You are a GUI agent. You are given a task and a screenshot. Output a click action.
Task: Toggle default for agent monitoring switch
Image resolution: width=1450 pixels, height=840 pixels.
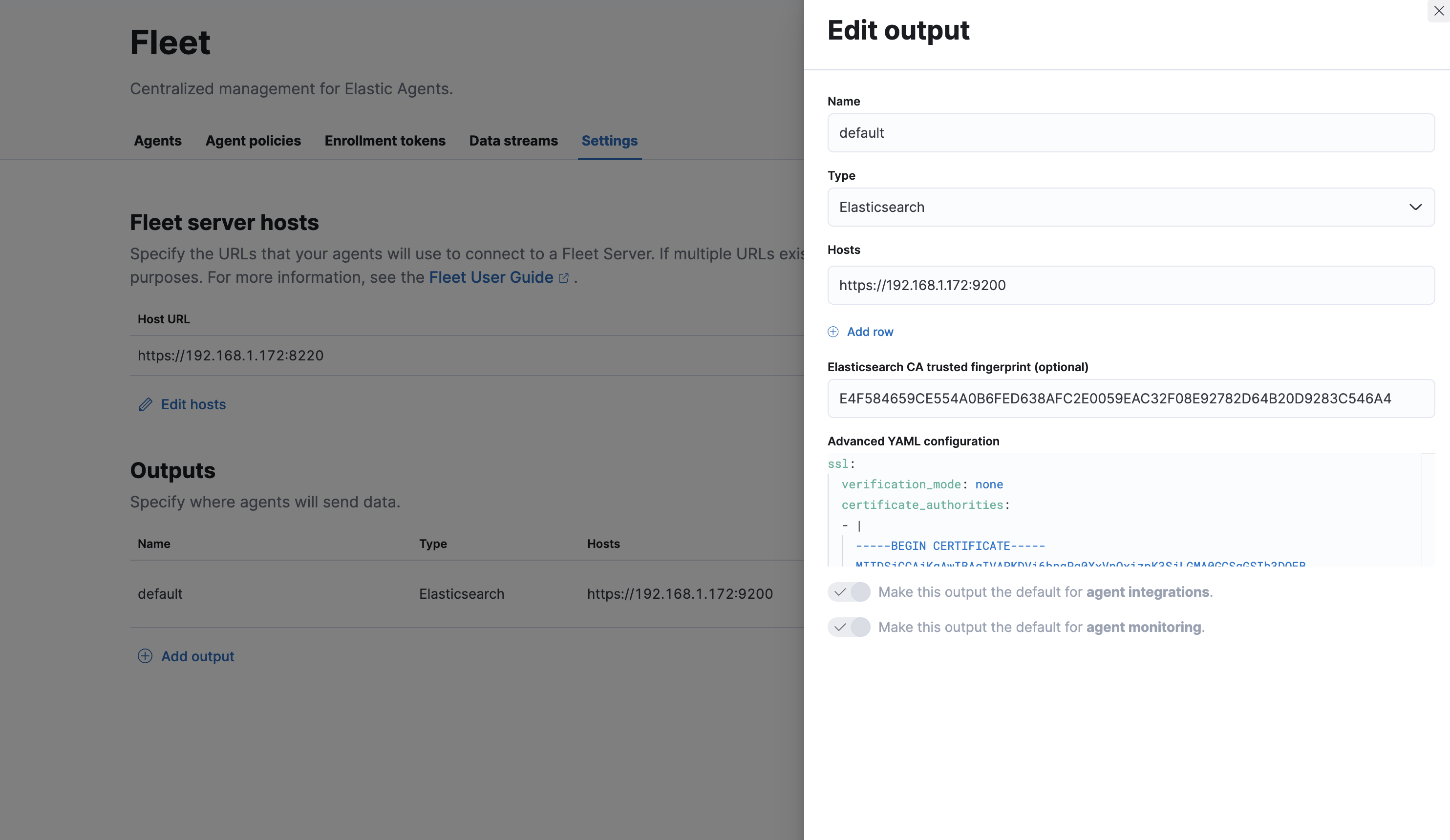coord(849,627)
